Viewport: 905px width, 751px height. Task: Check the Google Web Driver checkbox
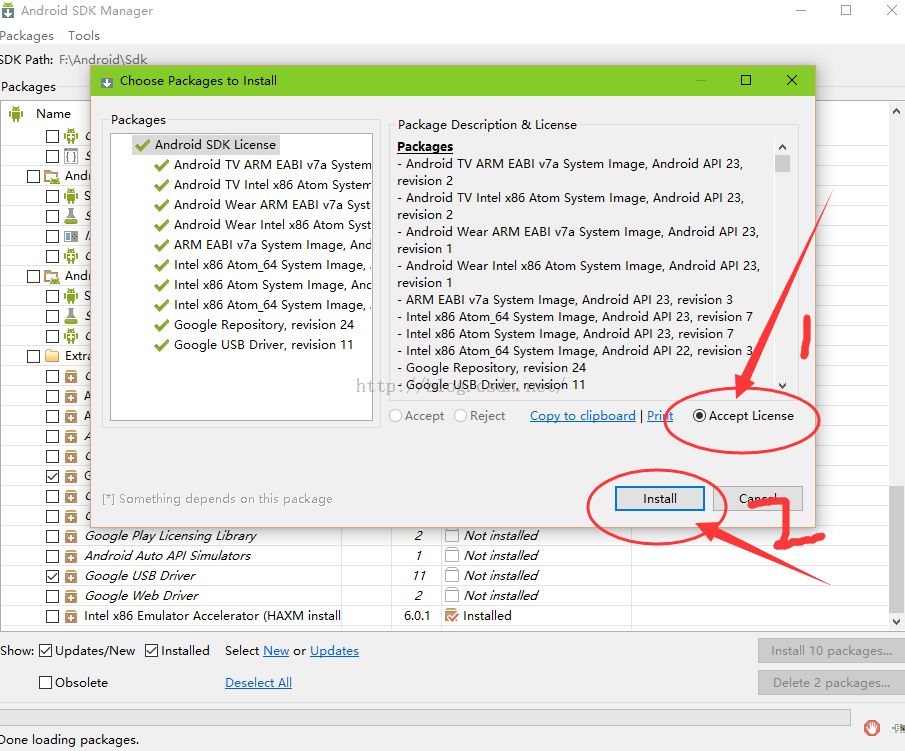click(x=53, y=596)
